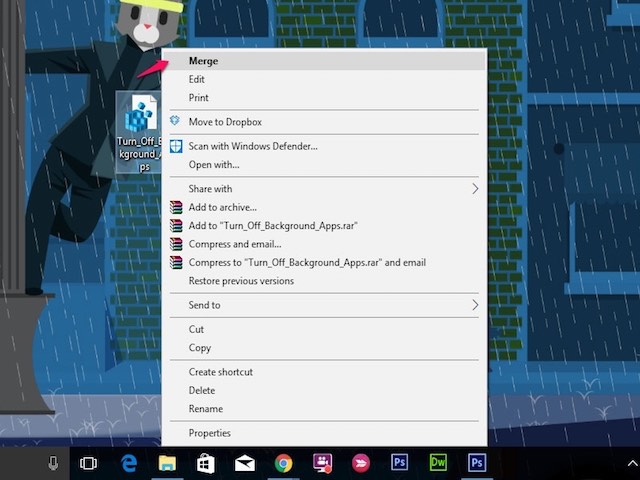The image size is (640, 480).
Task: Select Scan with Windows Defender
Action: (x=324, y=146)
